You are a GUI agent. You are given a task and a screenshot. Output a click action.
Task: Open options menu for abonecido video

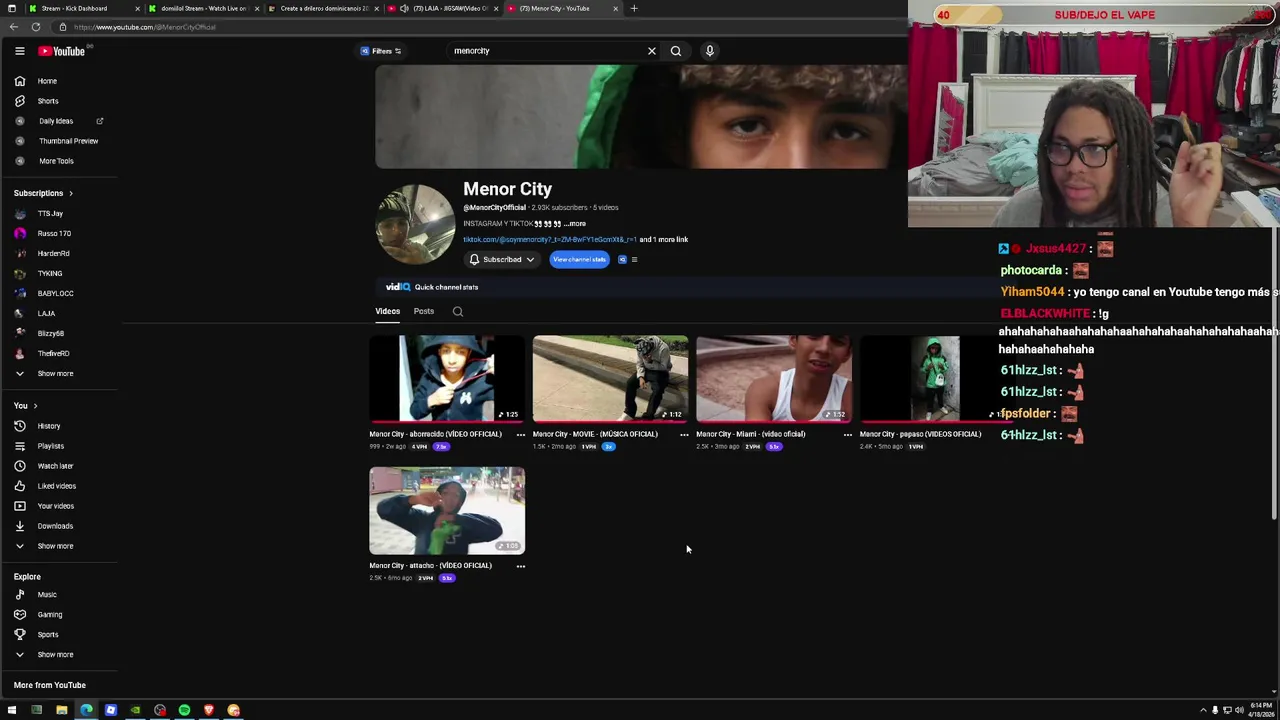tap(520, 435)
